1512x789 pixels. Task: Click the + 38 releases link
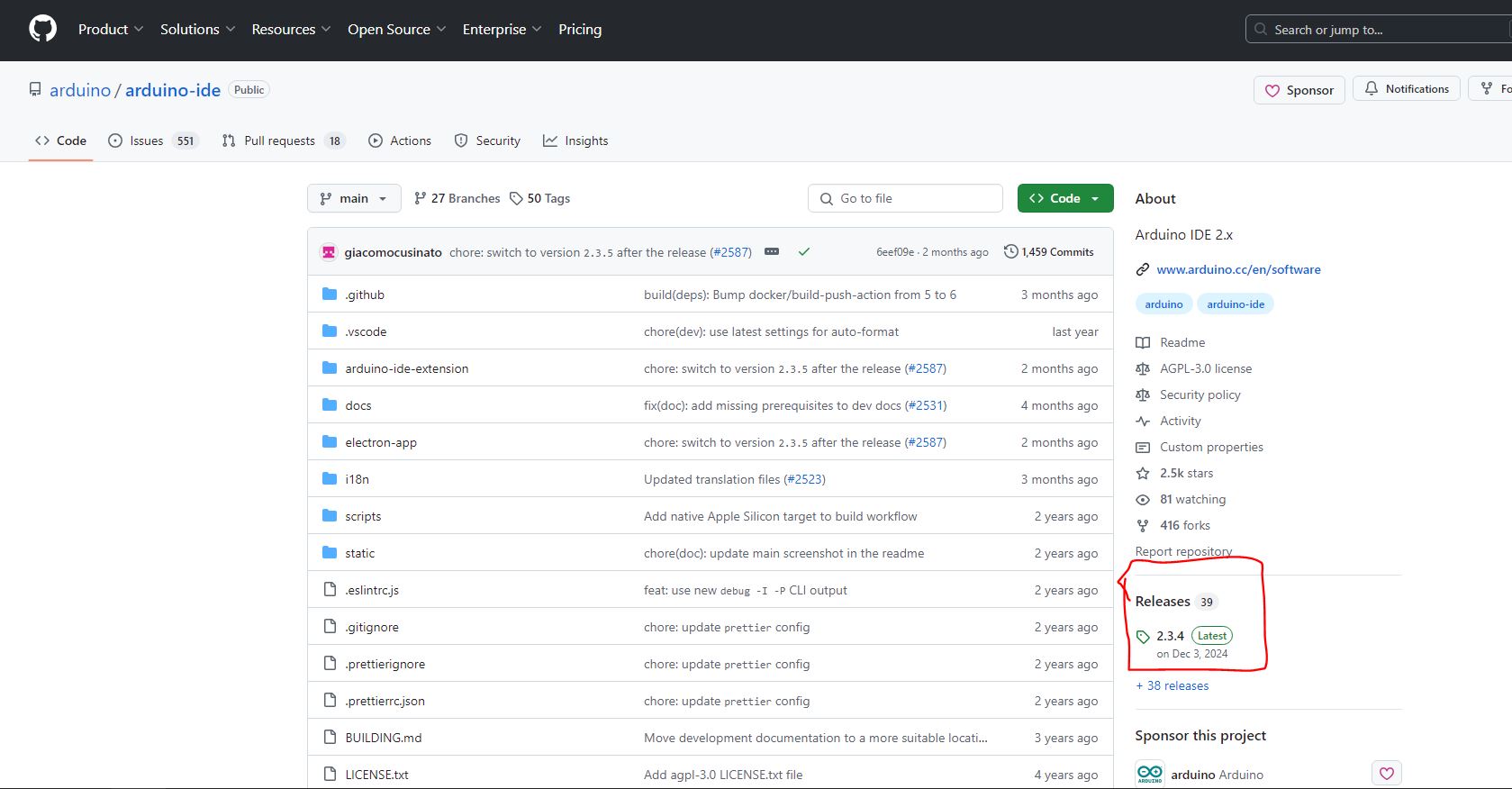tap(1172, 685)
